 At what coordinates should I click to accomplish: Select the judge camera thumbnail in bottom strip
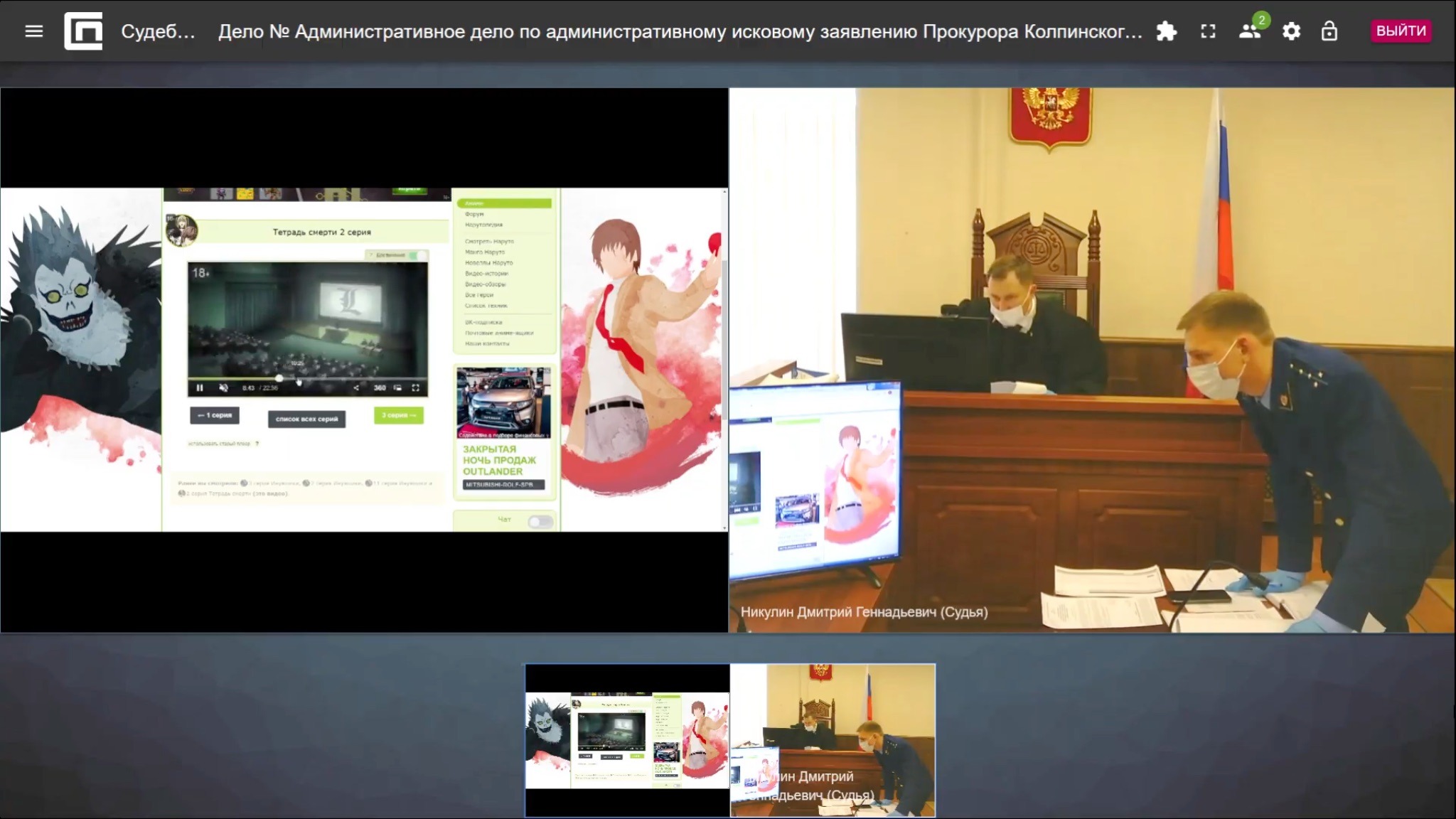pos(833,740)
